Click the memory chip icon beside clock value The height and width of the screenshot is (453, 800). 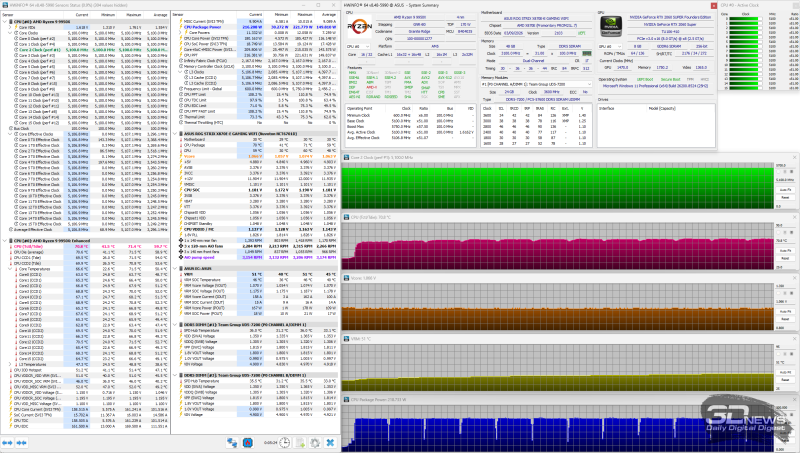(587, 53)
